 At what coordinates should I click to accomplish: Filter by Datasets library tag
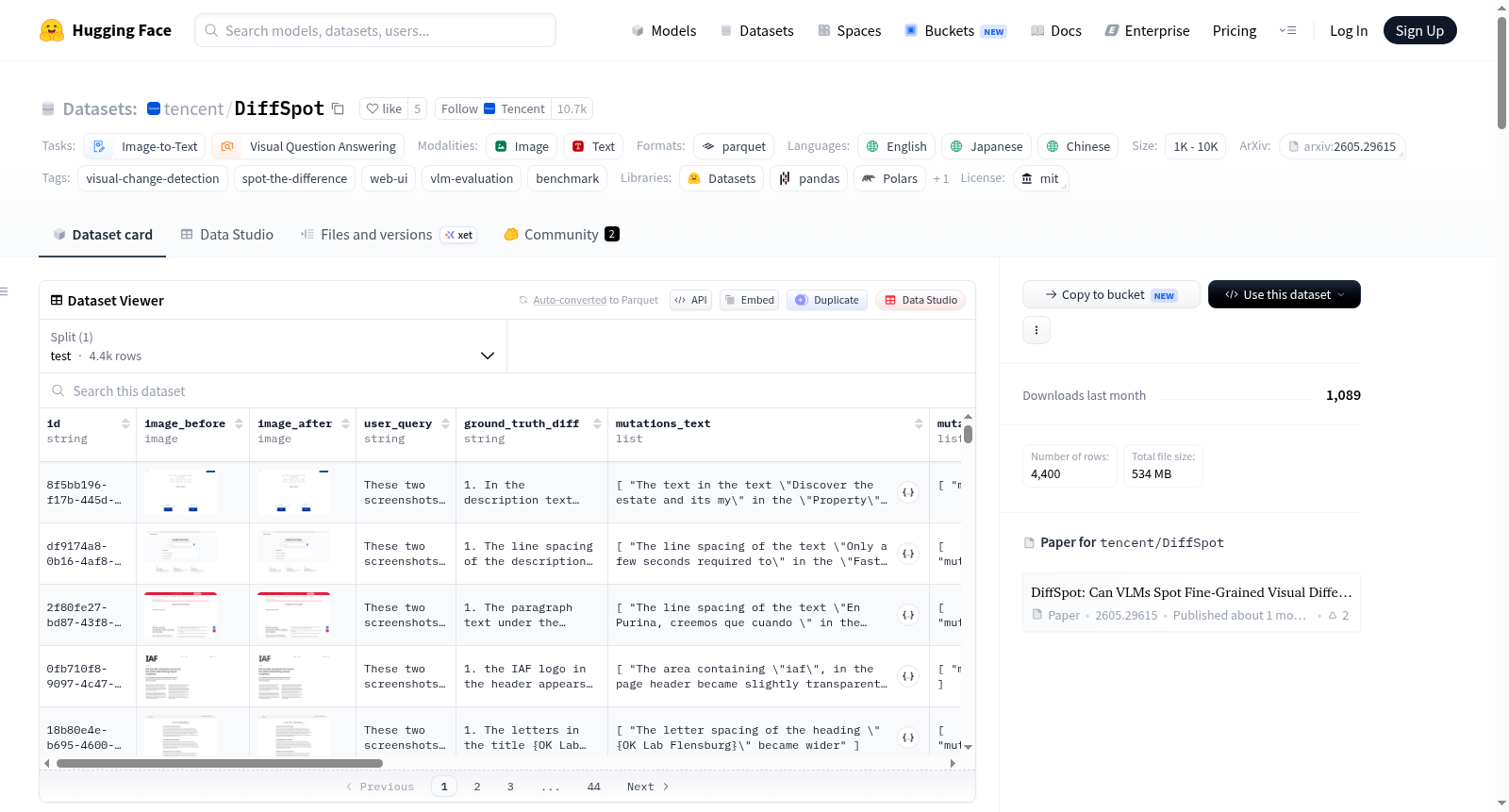(721, 178)
